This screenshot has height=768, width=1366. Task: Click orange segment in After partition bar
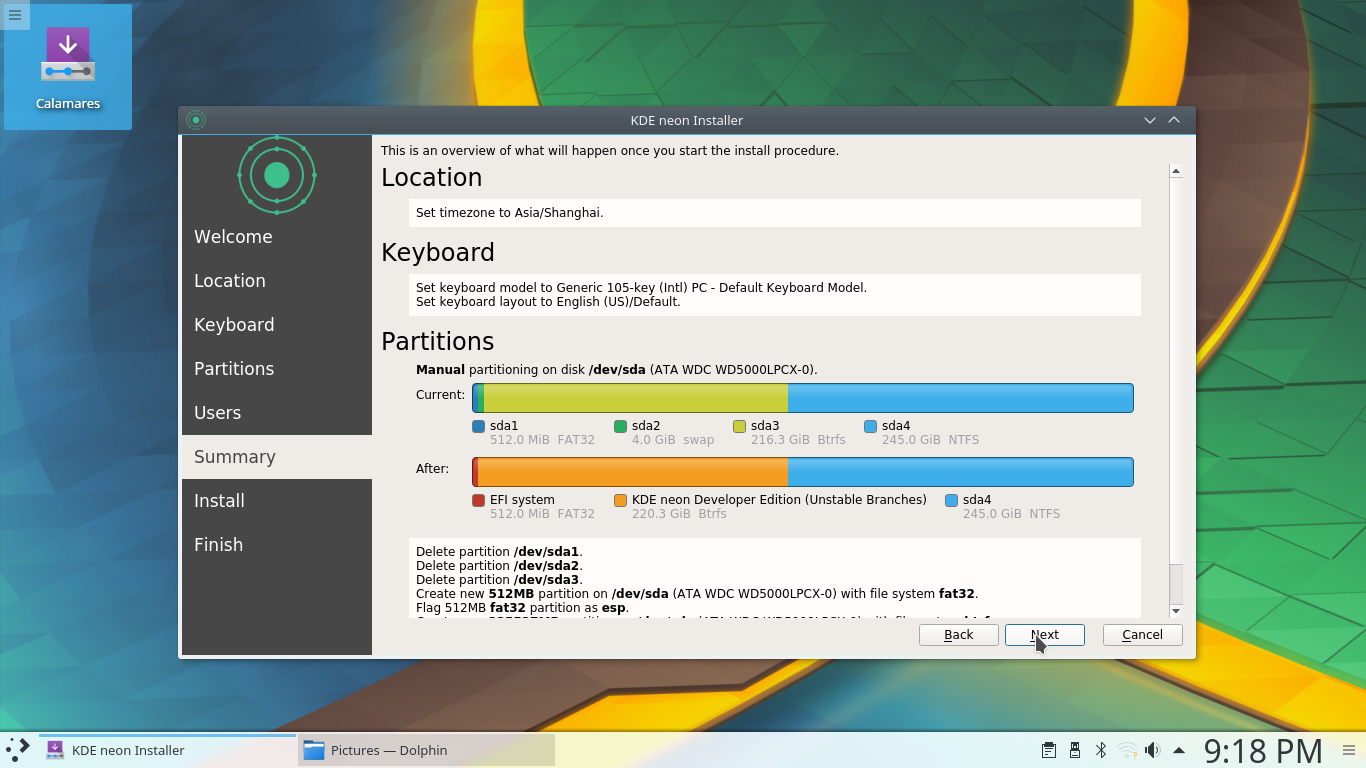[633, 472]
